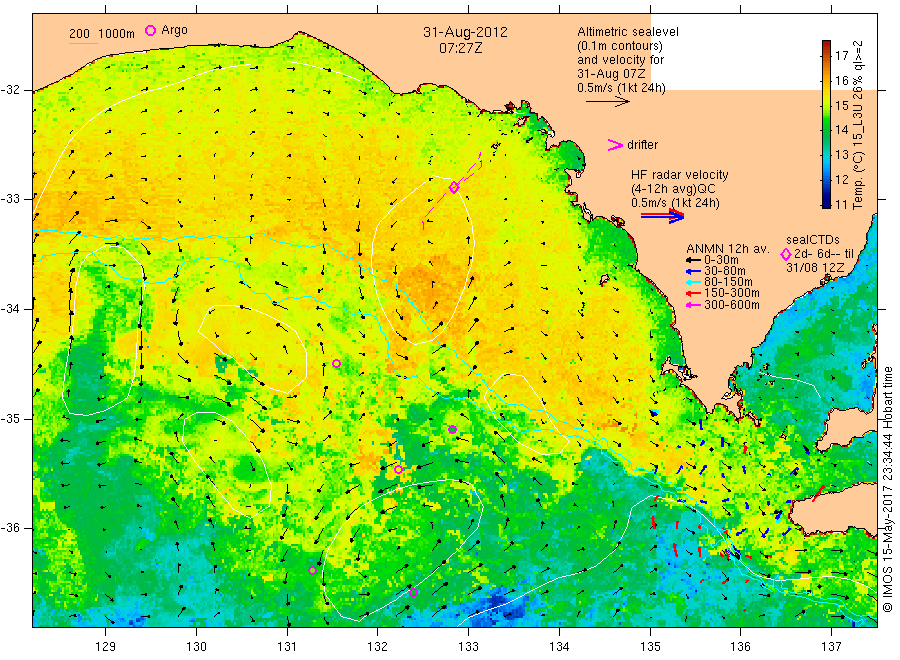Click the vertical IMOS copyright timestamp text
900x660 pixels.
click(x=888, y=489)
